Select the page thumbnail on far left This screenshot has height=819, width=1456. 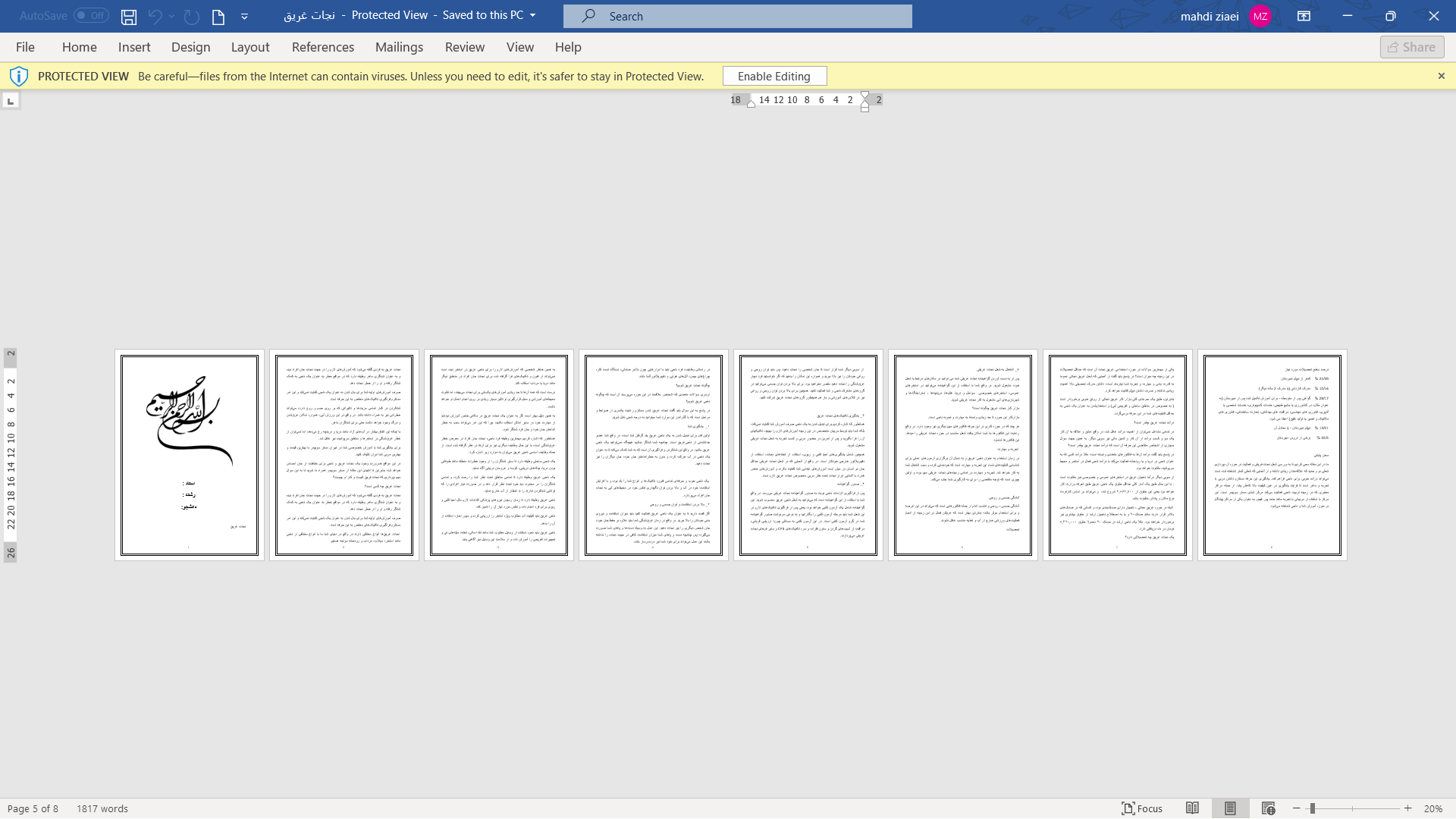[189, 454]
